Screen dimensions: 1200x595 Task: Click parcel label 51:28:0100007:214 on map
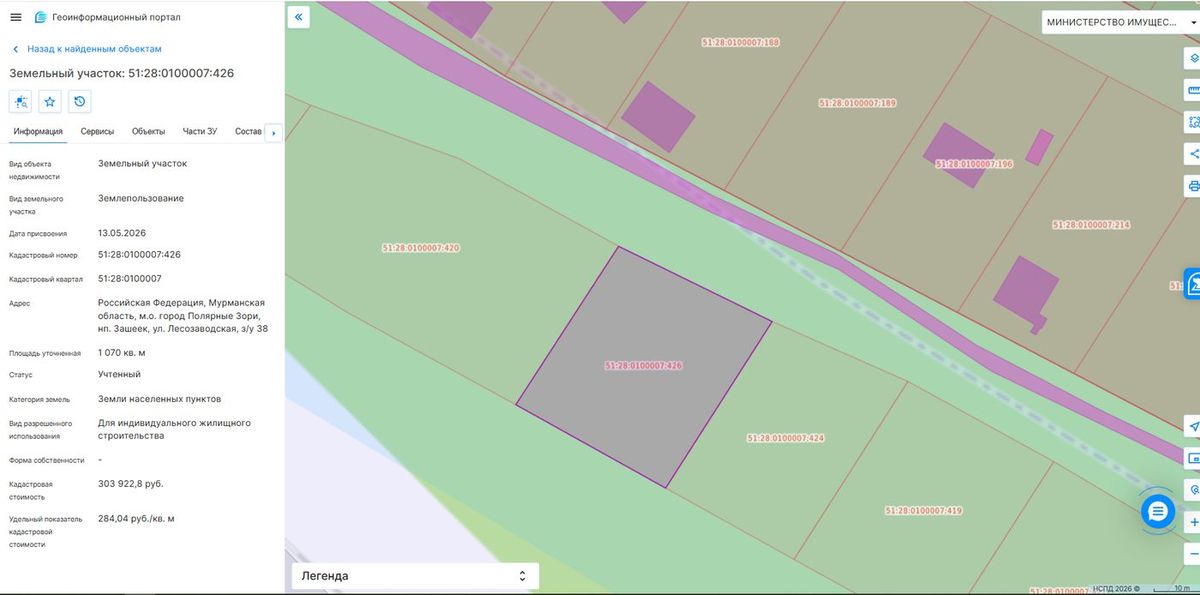coord(1091,225)
